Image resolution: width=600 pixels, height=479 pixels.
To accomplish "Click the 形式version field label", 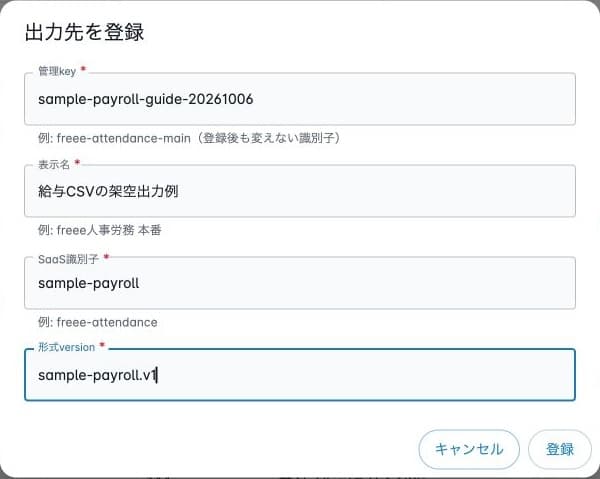I will point(66,347).
